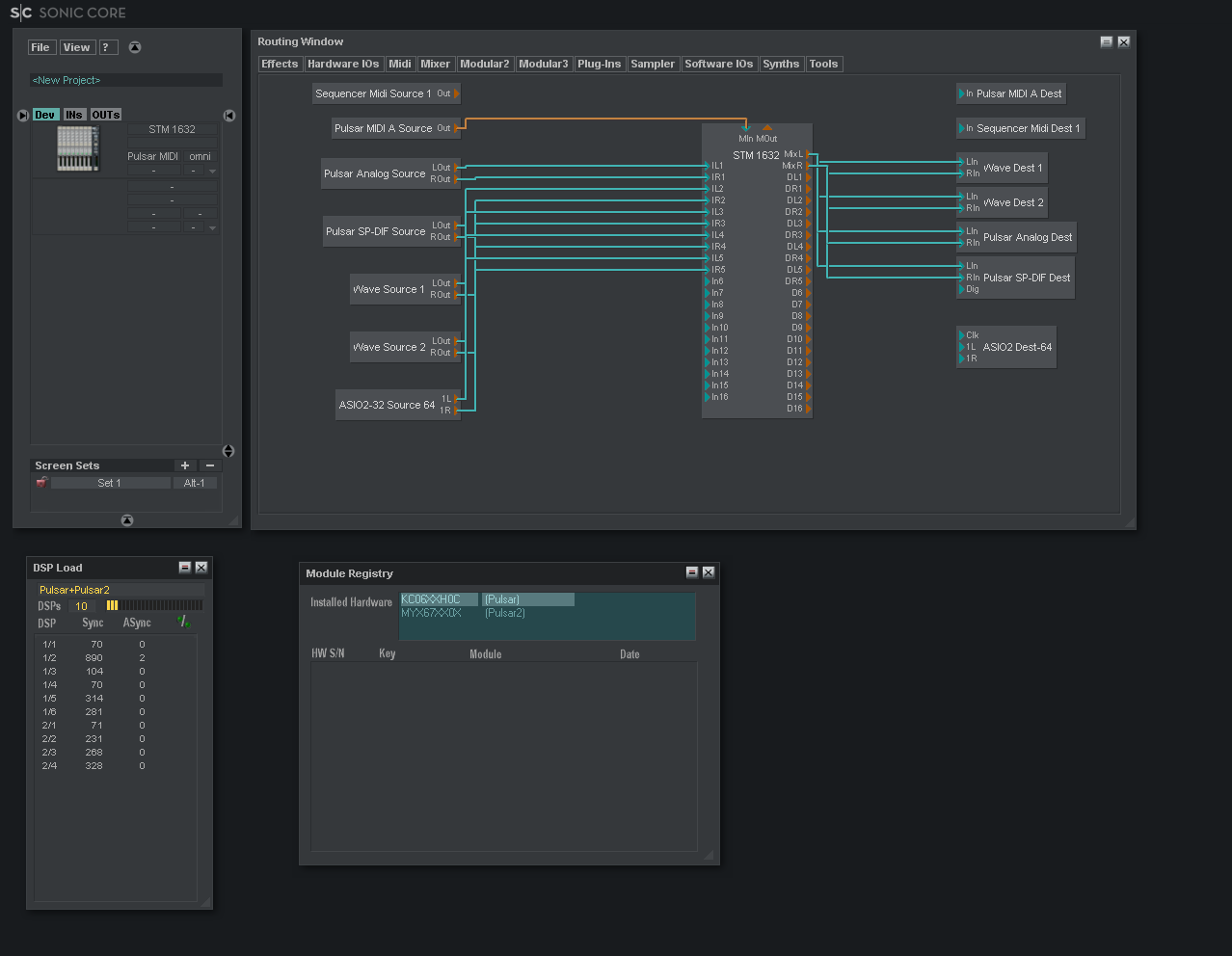Collapse the panel using top arrow beside help
This screenshot has width=1232, height=956.
tap(135, 47)
